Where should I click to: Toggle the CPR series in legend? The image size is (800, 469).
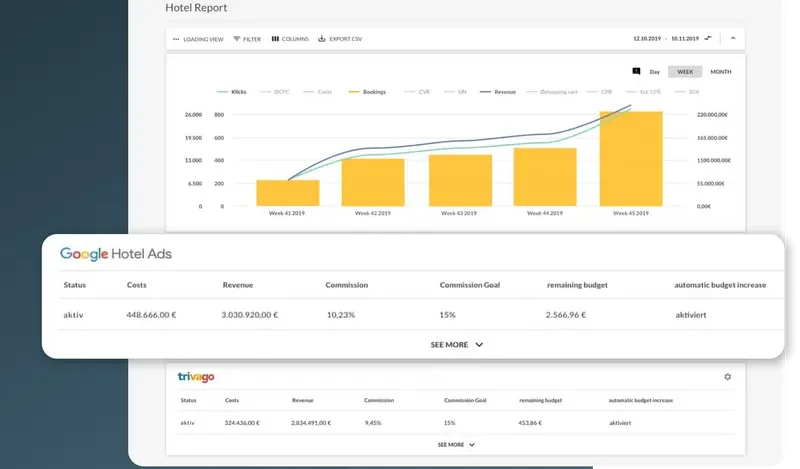[599, 92]
